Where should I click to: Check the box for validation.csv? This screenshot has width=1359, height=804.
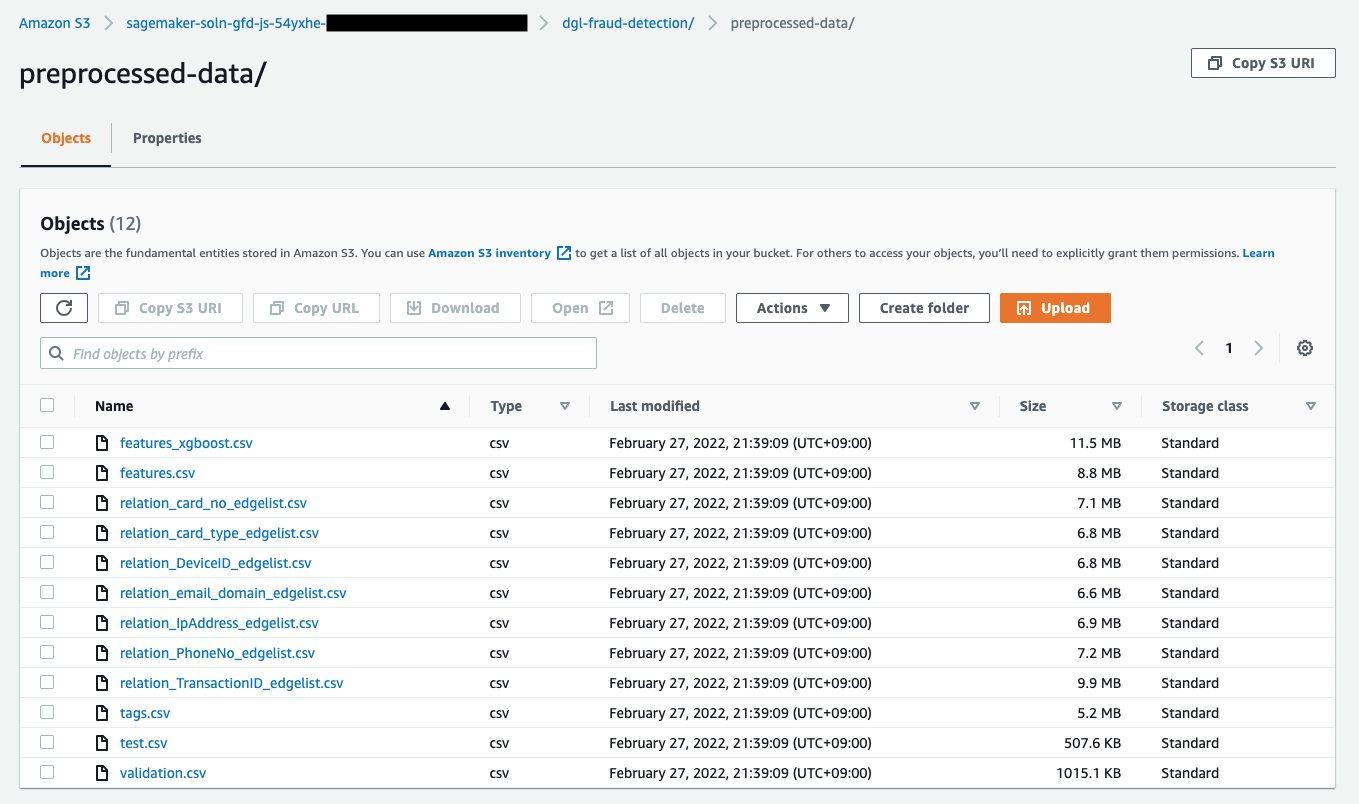coord(47,772)
